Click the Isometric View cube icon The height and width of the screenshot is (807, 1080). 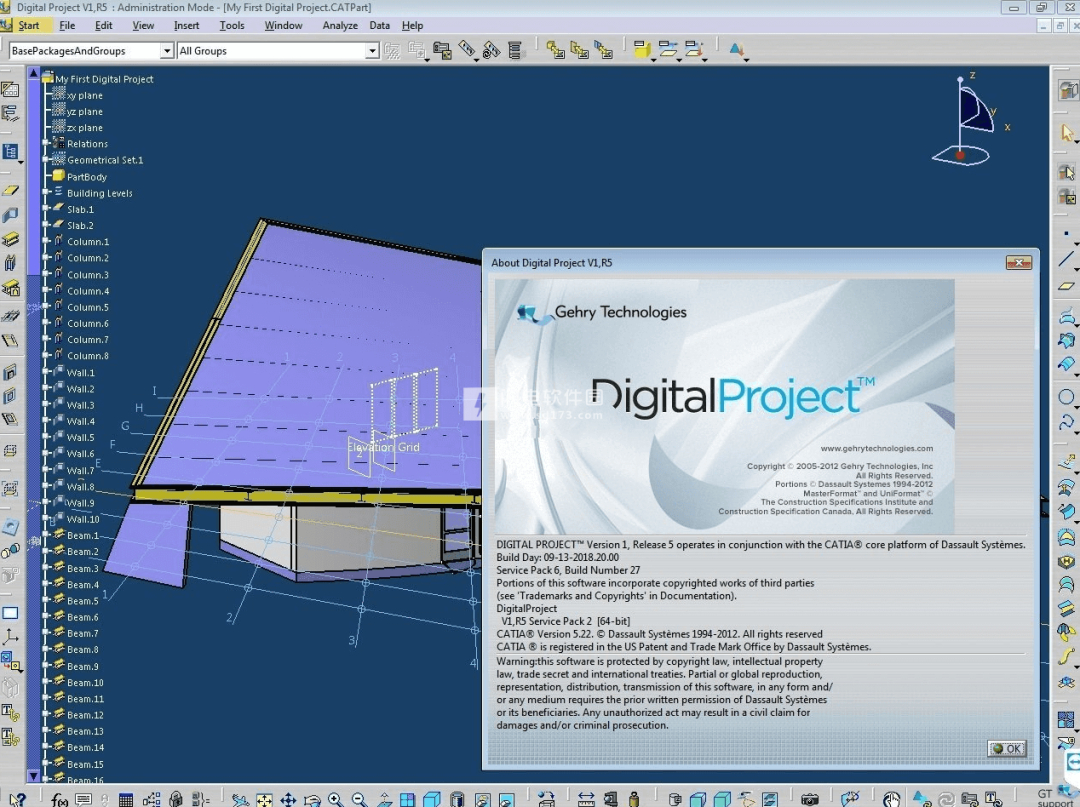(x=431, y=799)
